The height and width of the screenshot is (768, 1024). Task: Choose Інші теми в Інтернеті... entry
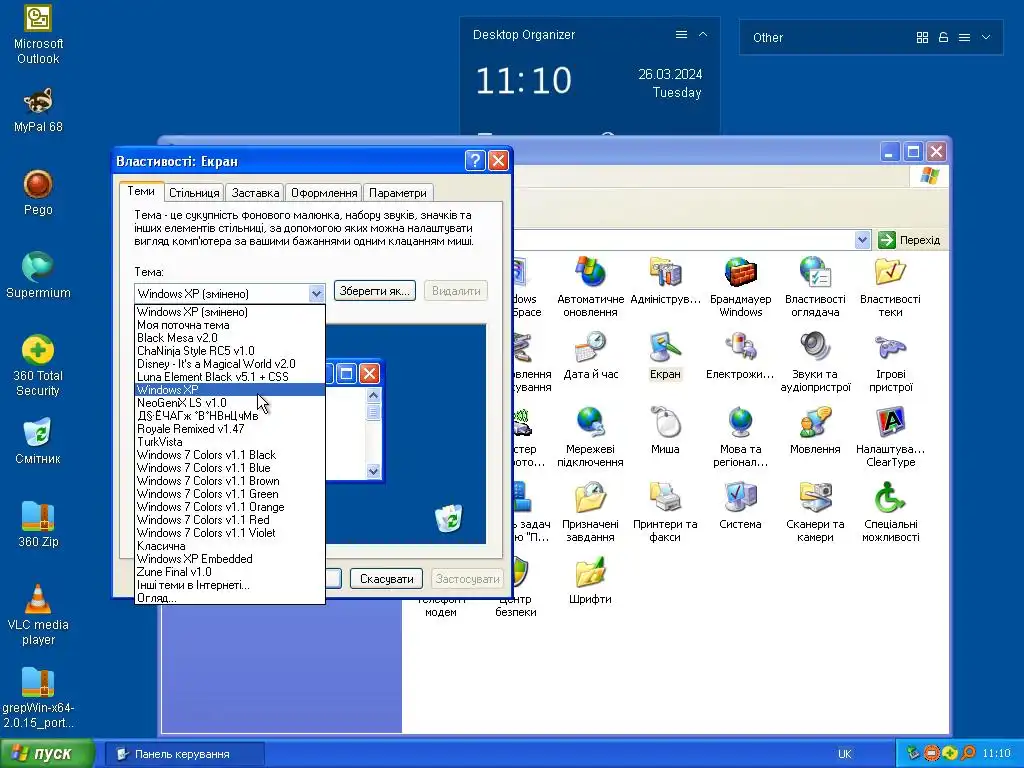click(x=230, y=585)
